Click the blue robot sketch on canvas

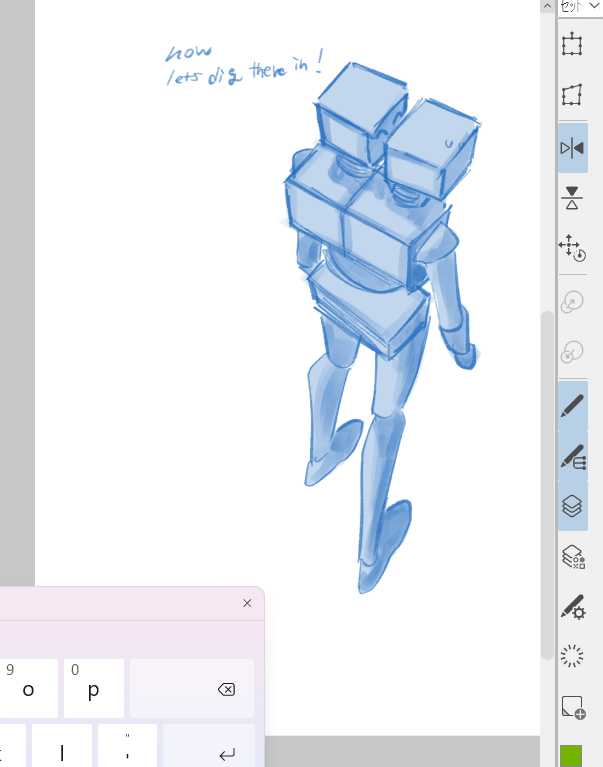(x=381, y=328)
